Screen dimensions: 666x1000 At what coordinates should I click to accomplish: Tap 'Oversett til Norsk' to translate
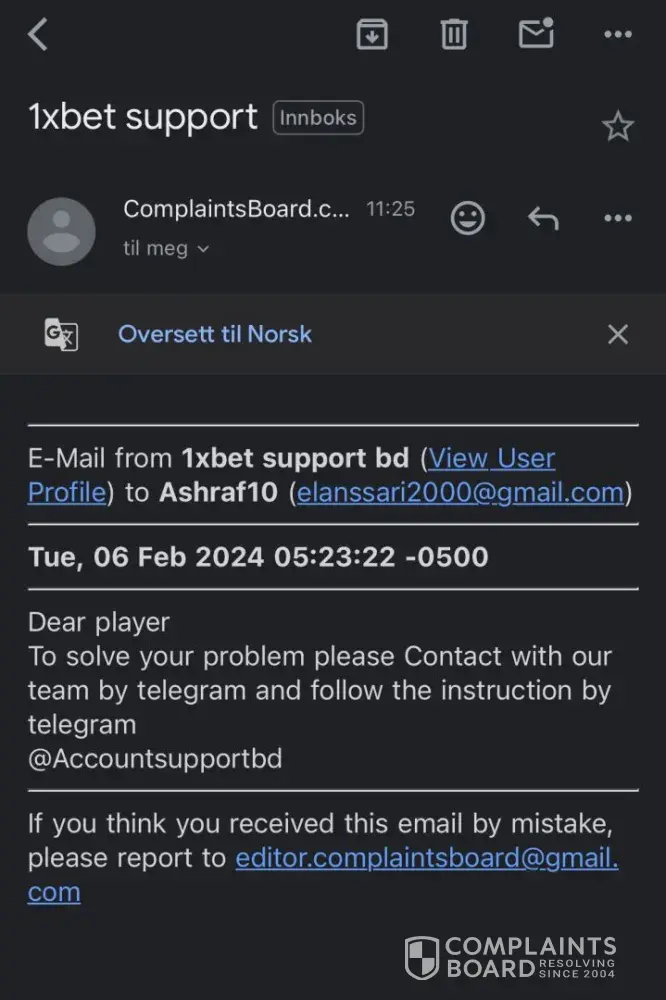point(215,334)
